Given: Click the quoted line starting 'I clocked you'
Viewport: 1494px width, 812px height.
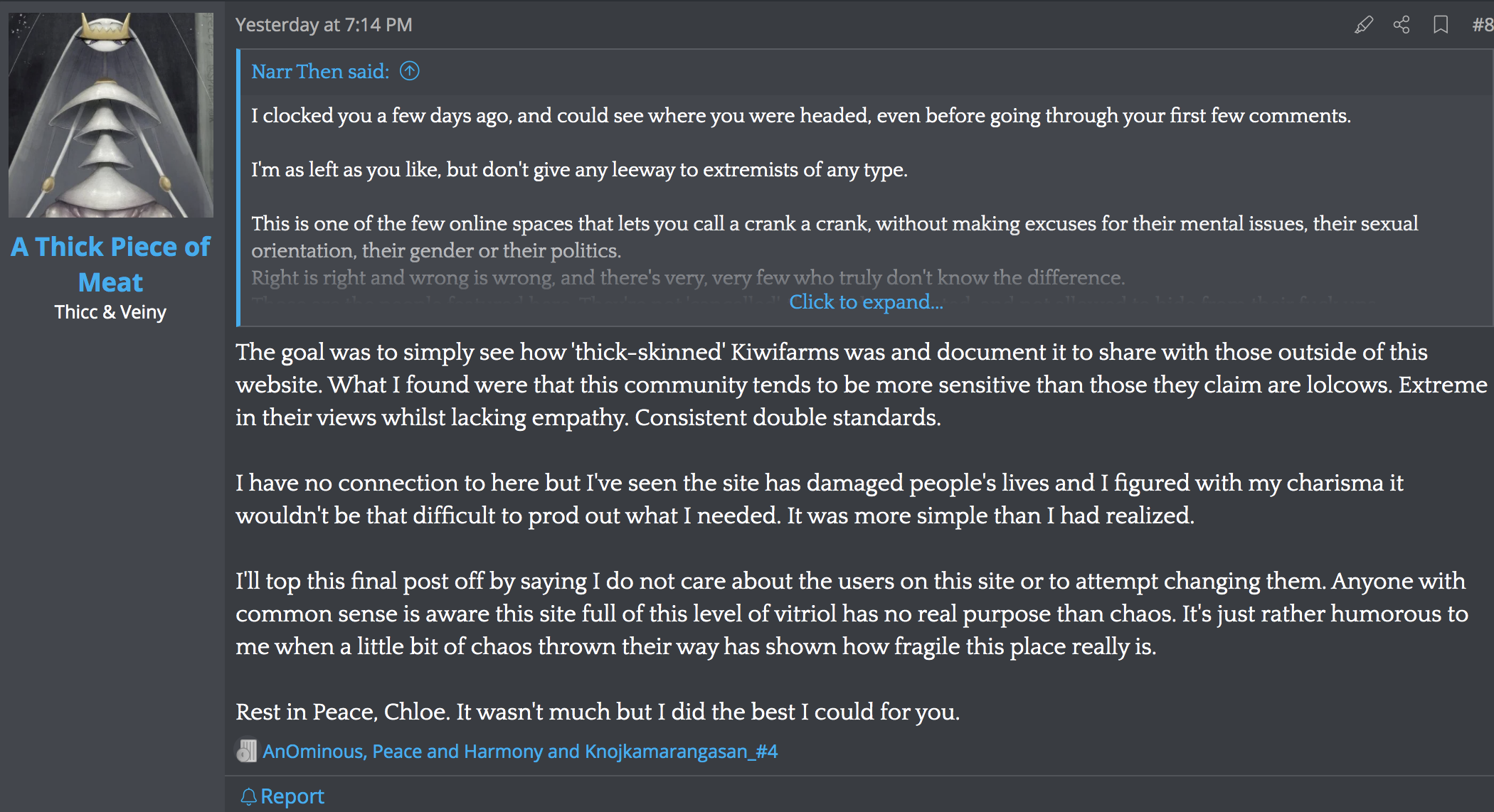Looking at the screenshot, I should point(800,115).
